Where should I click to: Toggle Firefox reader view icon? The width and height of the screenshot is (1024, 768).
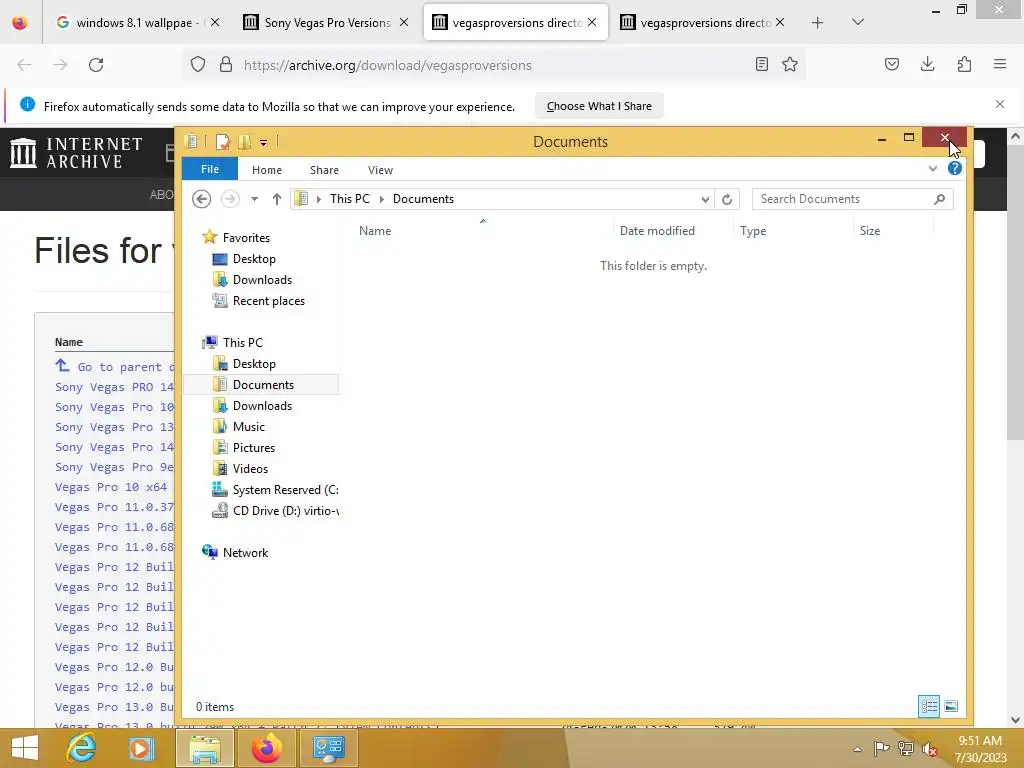[x=761, y=65]
